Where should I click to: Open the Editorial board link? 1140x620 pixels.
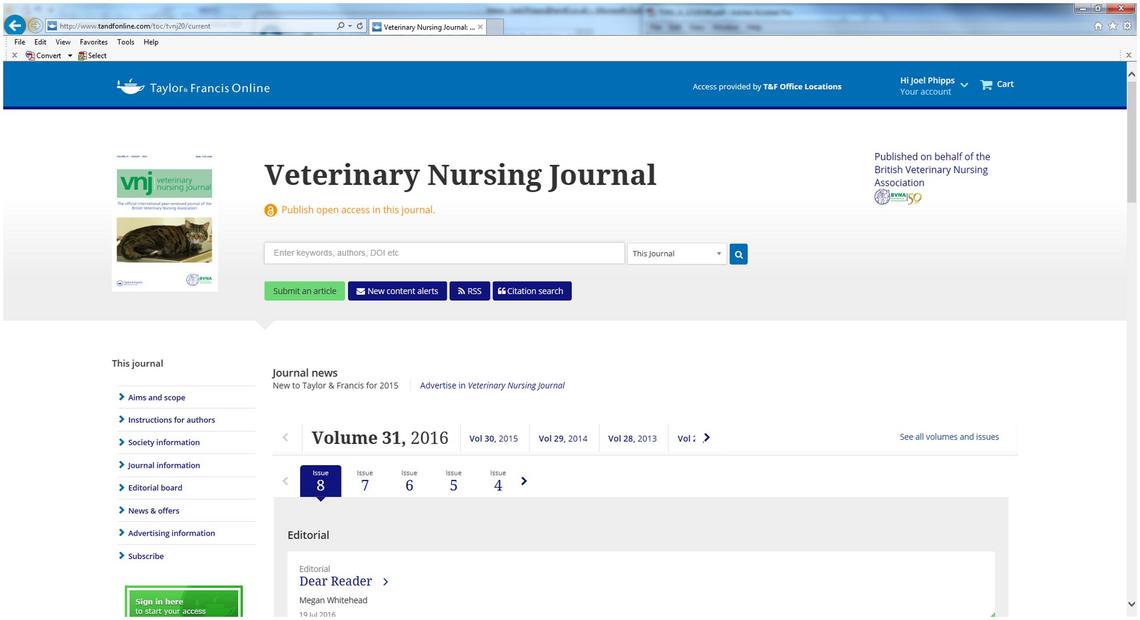155,488
